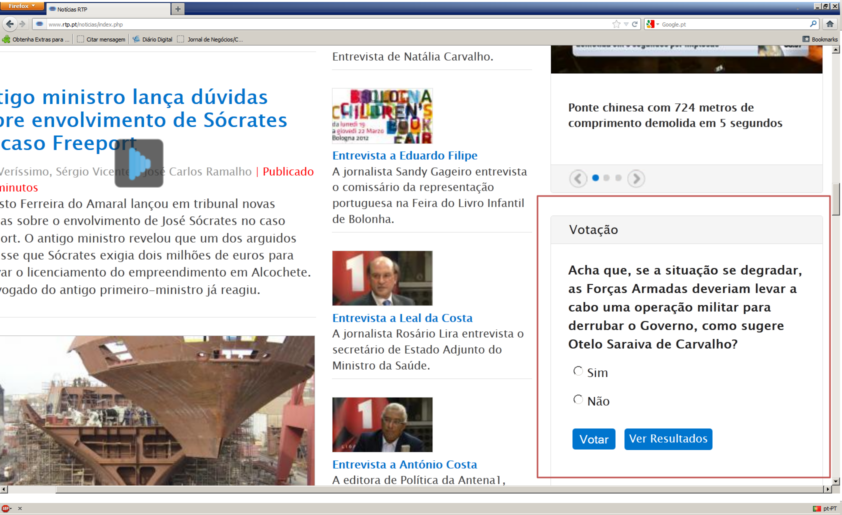Open the Bookmarks menu button
This screenshot has width=842, height=515.
pos(820,39)
